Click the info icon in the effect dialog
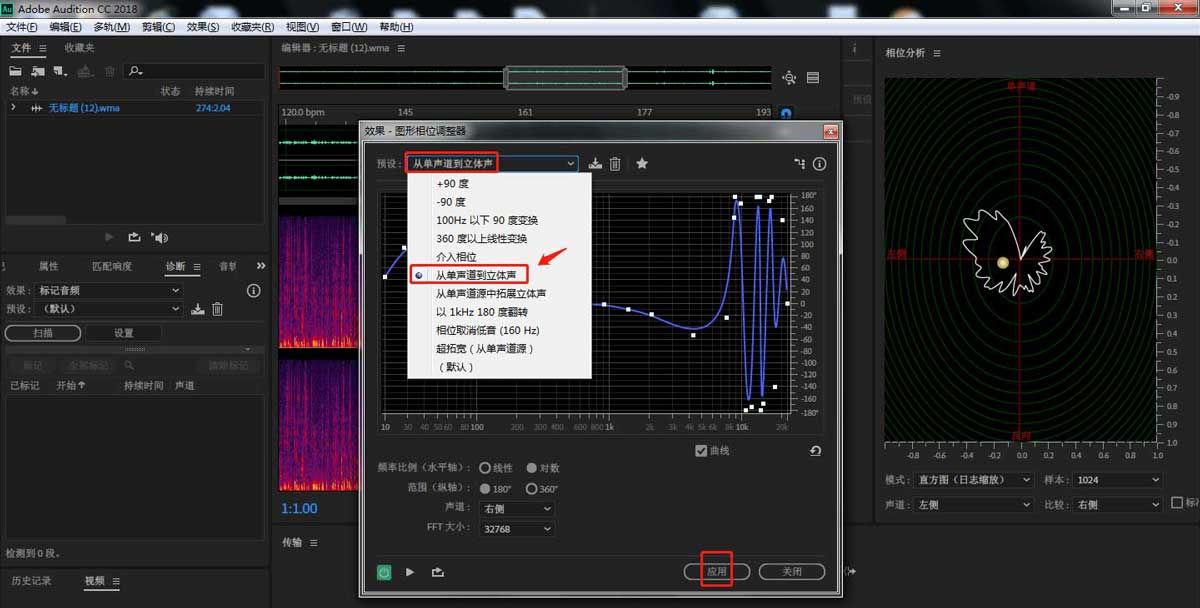 [819, 165]
